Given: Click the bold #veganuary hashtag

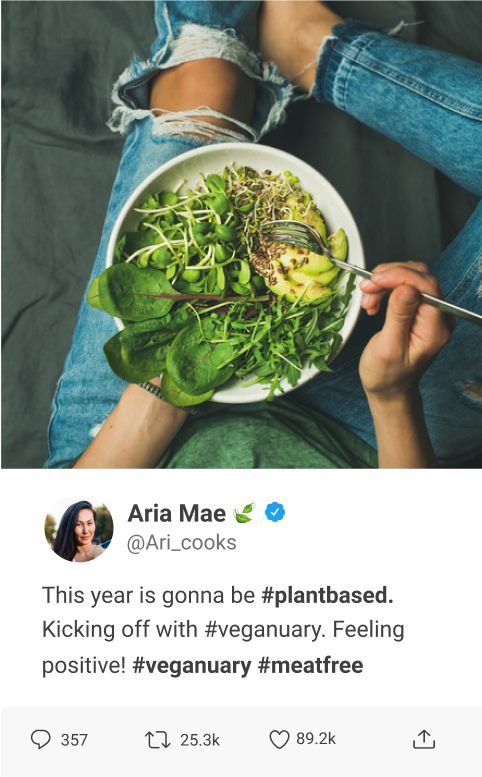Looking at the screenshot, I should [192, 666].
